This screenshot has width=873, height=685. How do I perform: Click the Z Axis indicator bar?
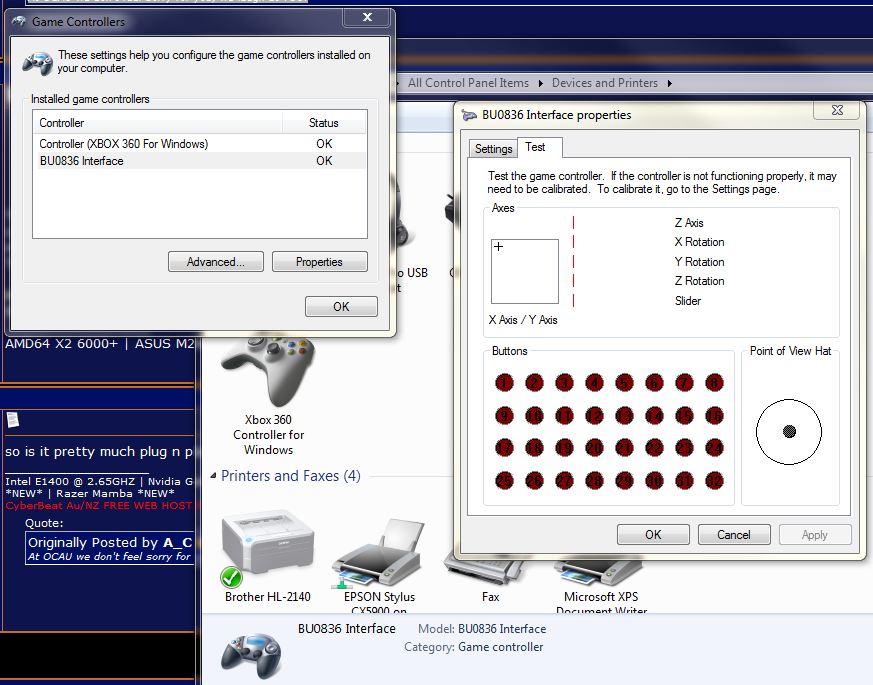tap(573, 223)
